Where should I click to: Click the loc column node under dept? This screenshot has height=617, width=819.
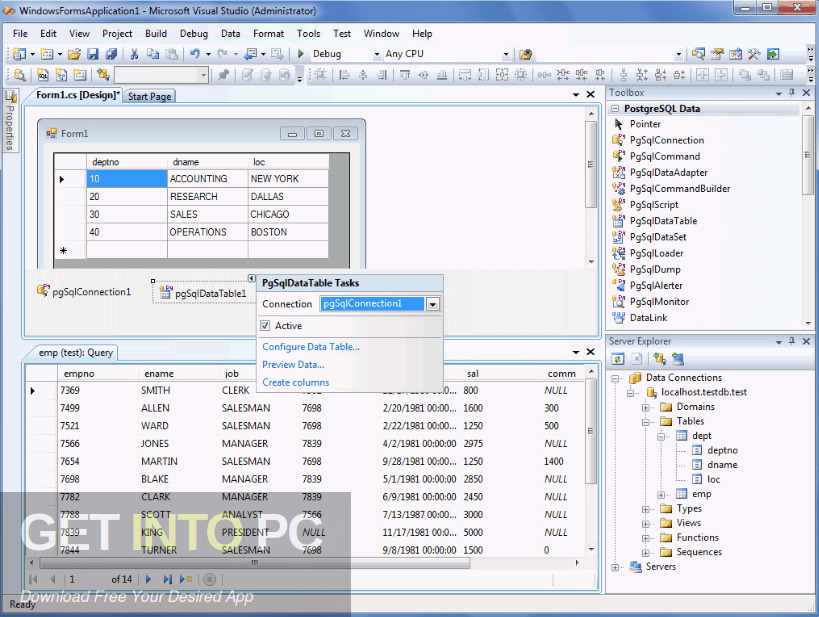(713, 479)
